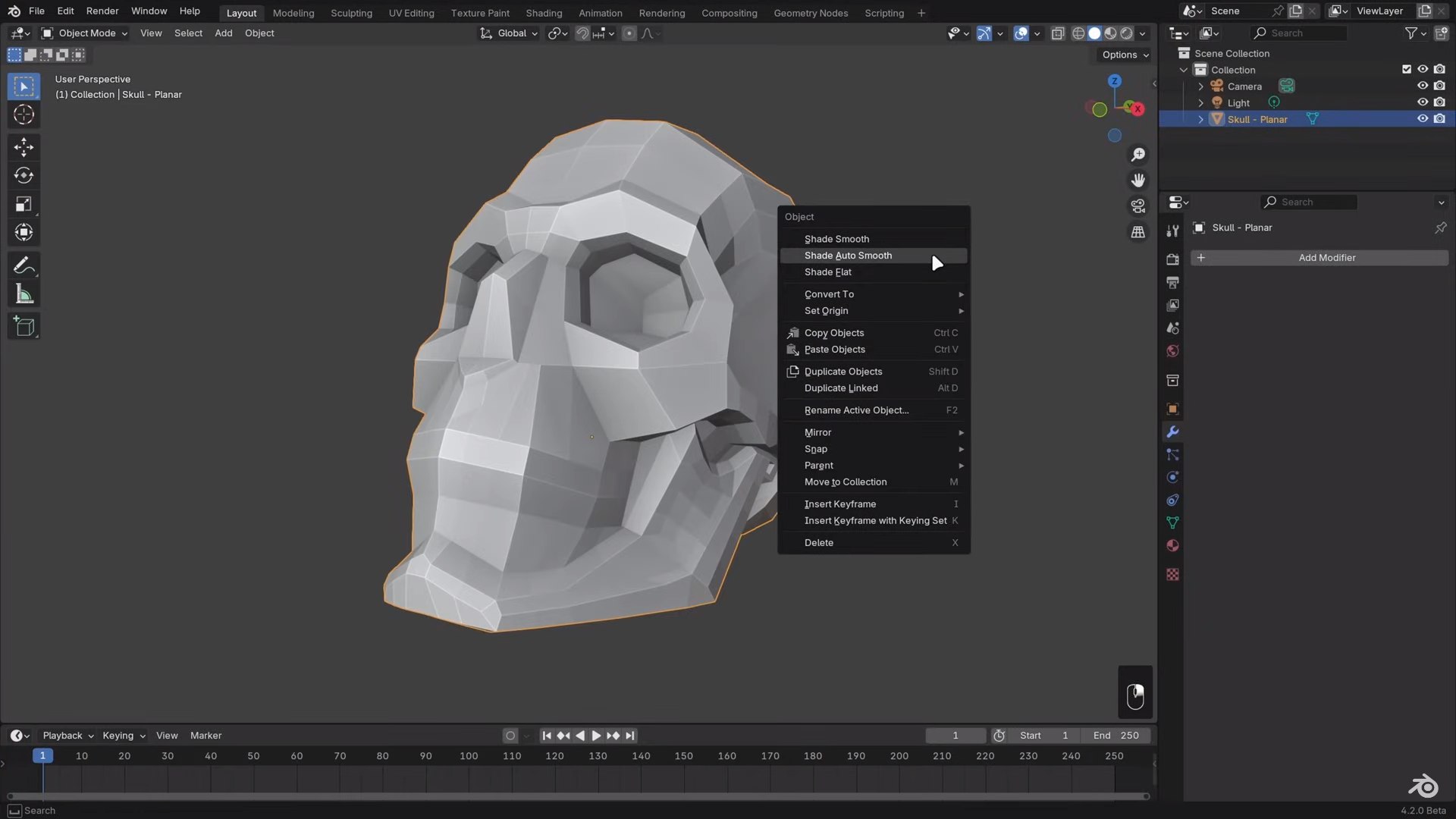Screen dimensions: 1456x819
Task: Enable snapping with the magnet icon
Action: point(582,33)
